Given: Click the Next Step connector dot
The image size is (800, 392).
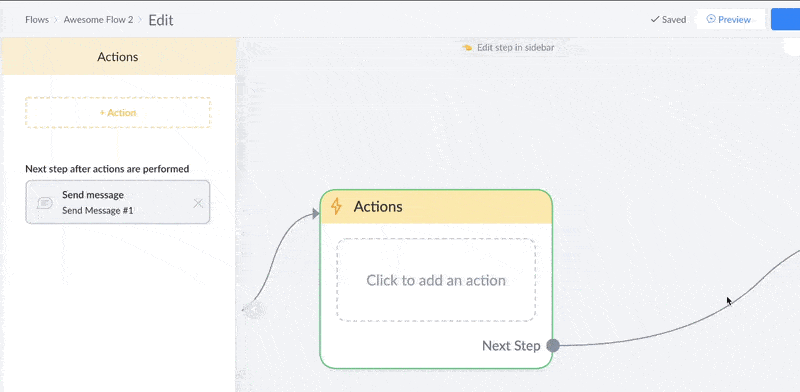Looking at the screenshot, I should tap(553, 346).
